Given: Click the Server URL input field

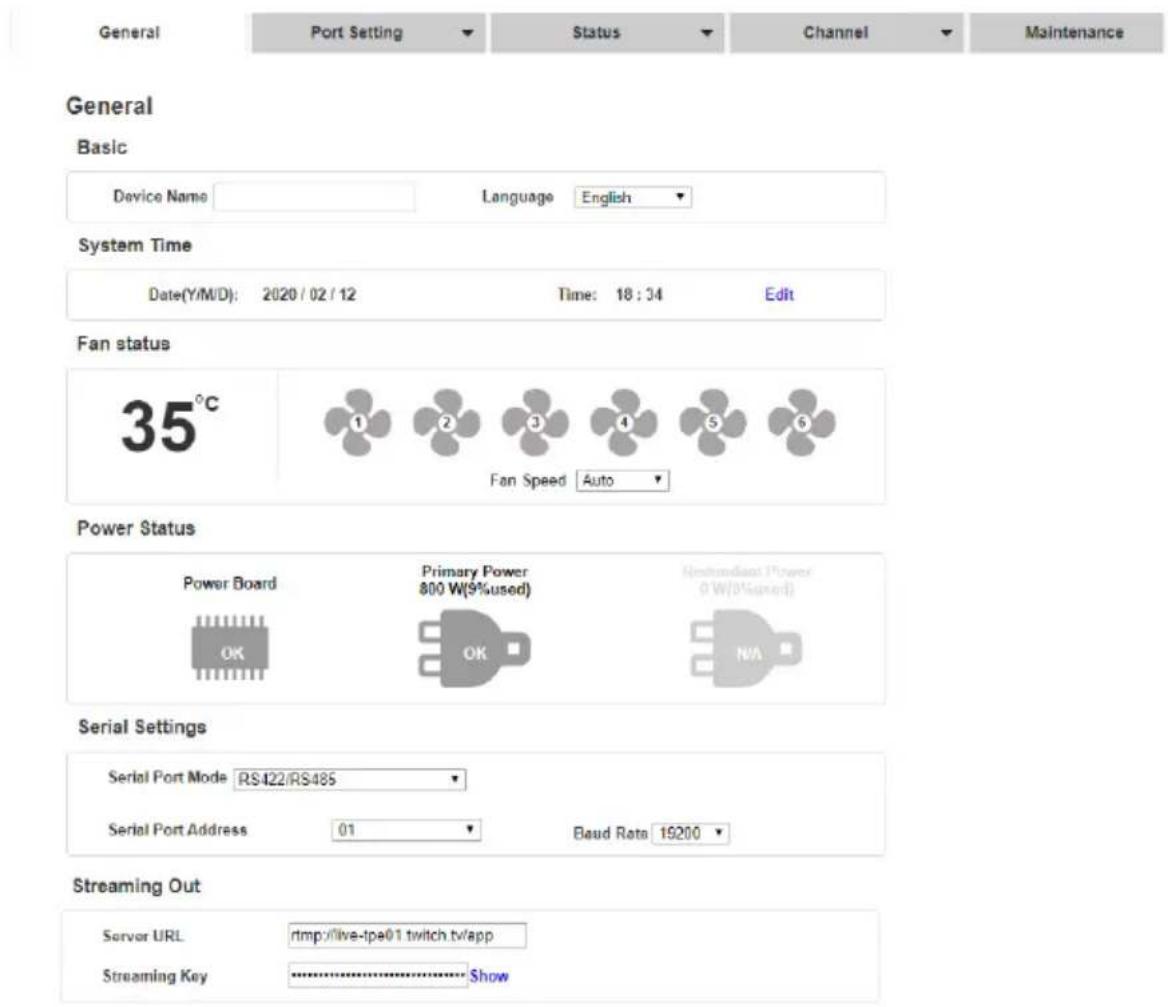Looking at the screenshot, I should (x=407, y=935).
